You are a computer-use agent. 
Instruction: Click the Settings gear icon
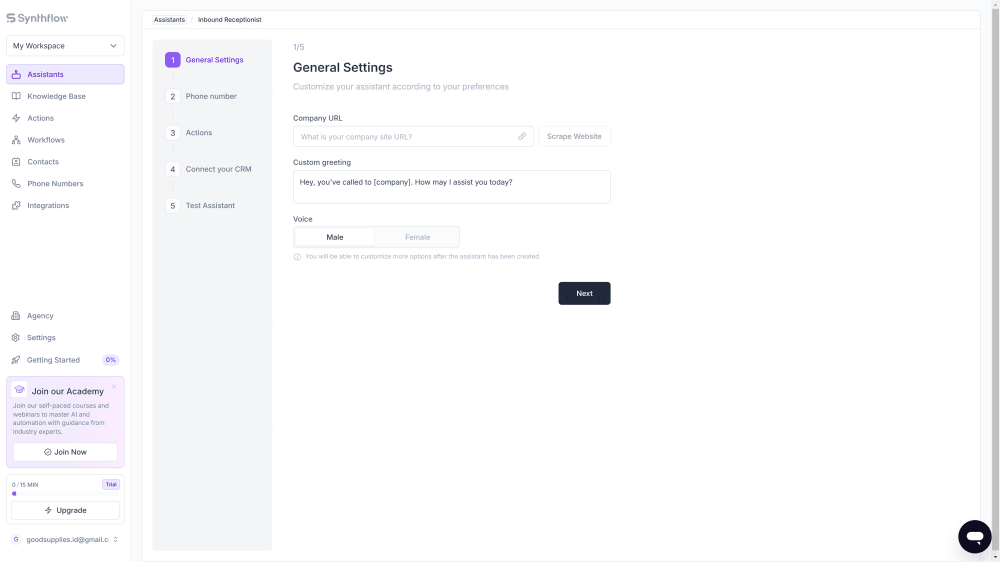point(16,337)
